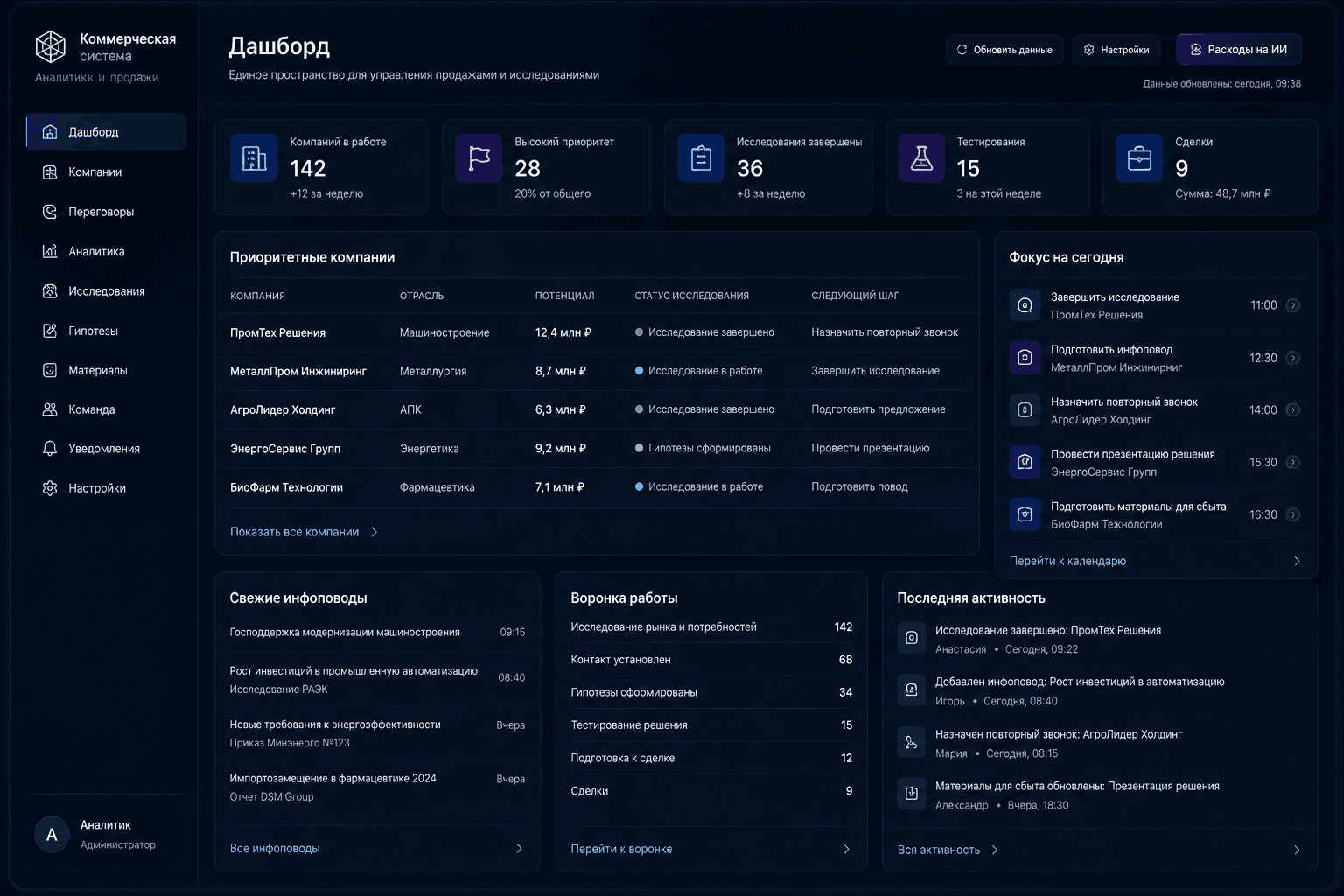Click the icon beside Назначить повторный звонок task

click(1025, 410)
